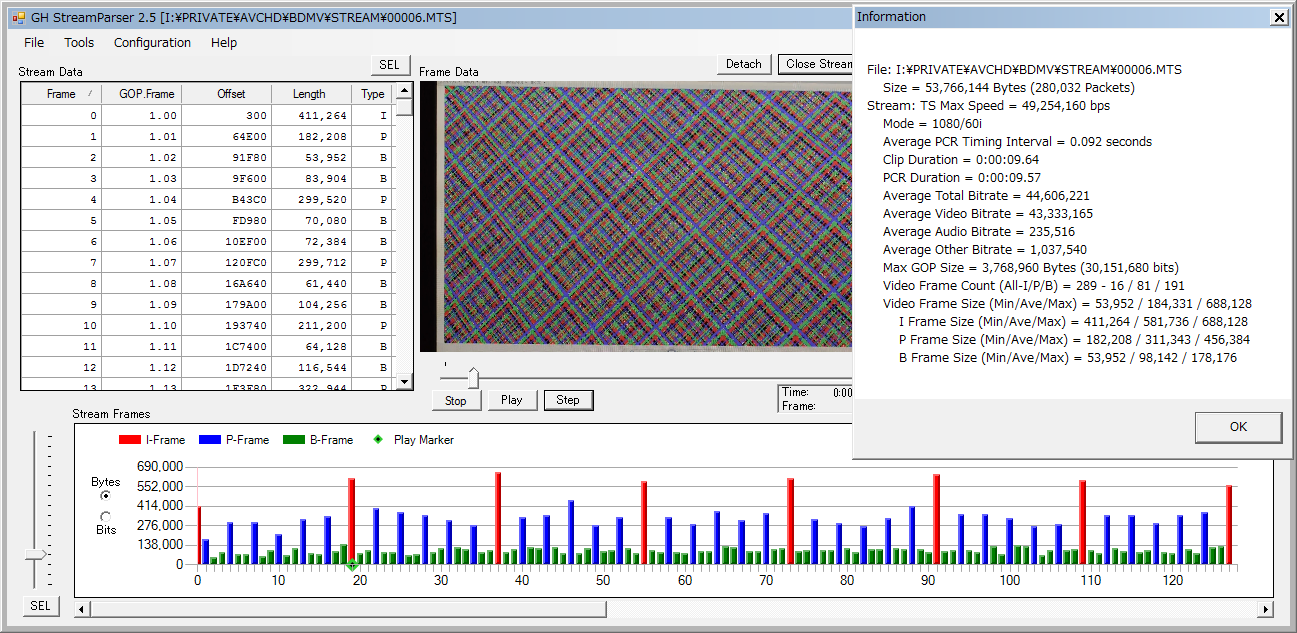Viewport: 1297px width, 633px height.
Task: Select the Bytes radio button
Action: pyautogui.click(x=106, y=495)
